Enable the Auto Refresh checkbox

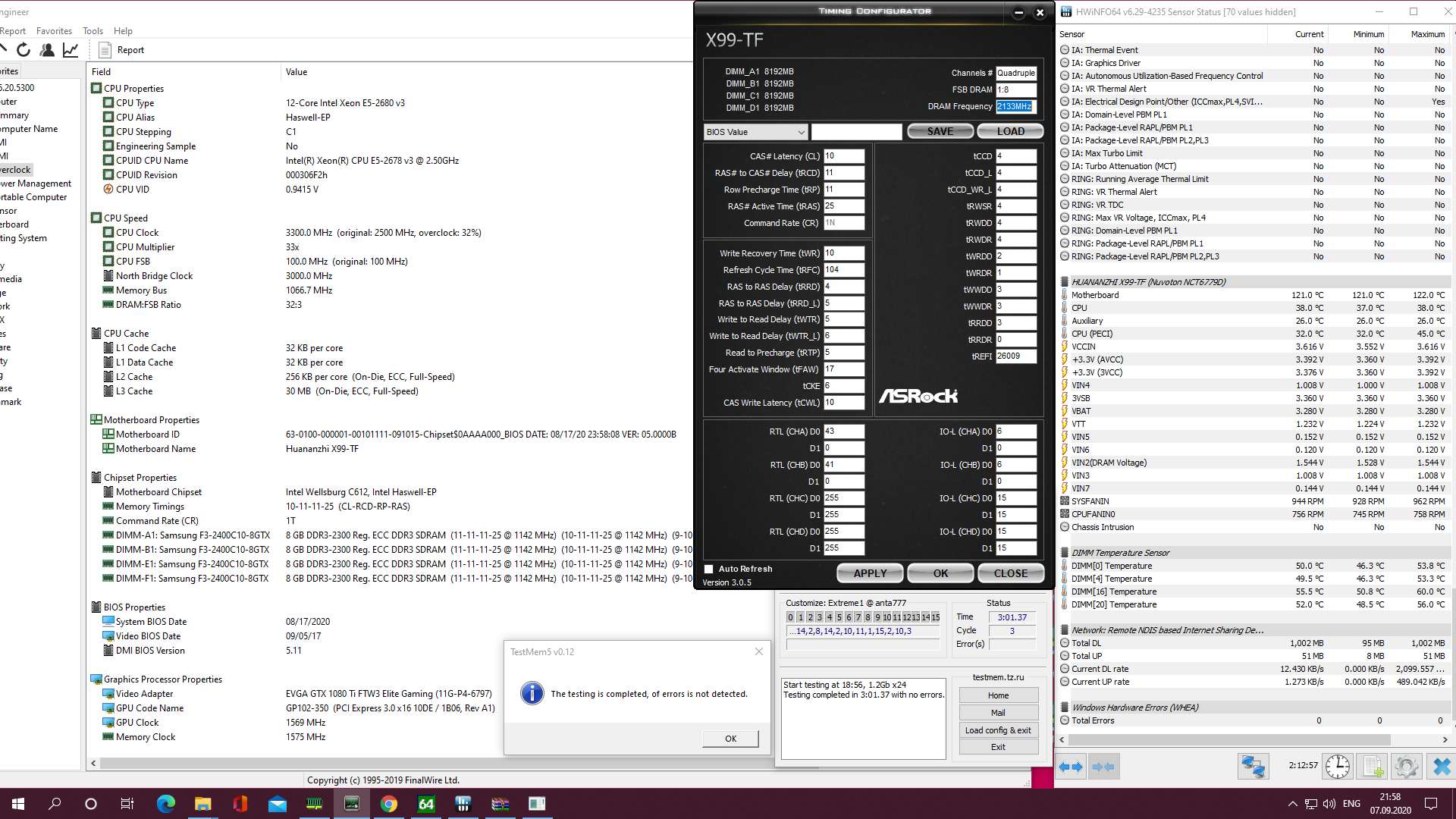tap(709, 569)
